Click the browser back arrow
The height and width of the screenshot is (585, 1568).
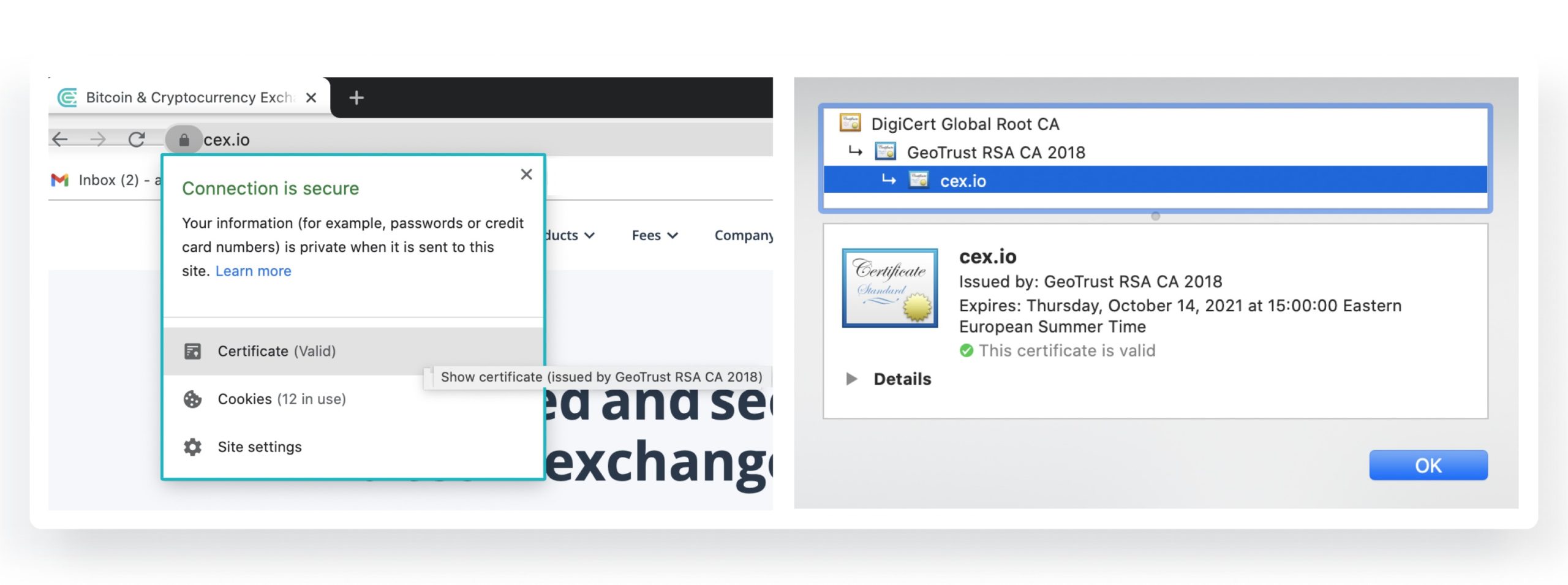(60, 140)
